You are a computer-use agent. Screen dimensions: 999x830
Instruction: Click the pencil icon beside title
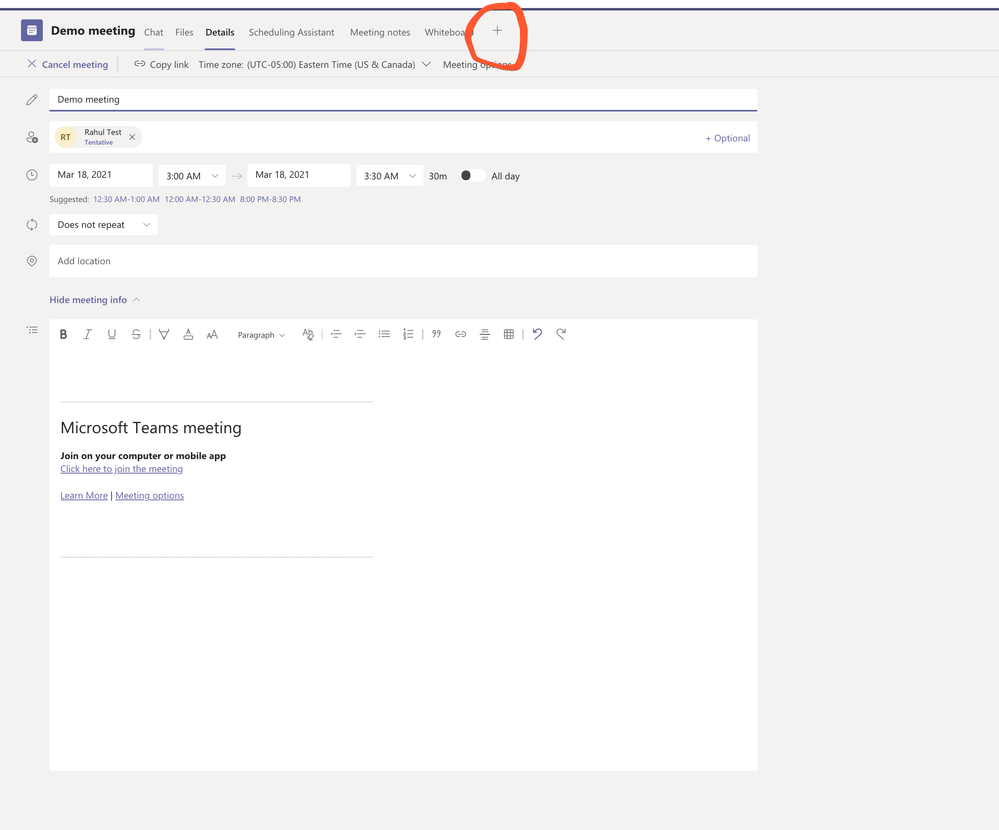point(32,99)
